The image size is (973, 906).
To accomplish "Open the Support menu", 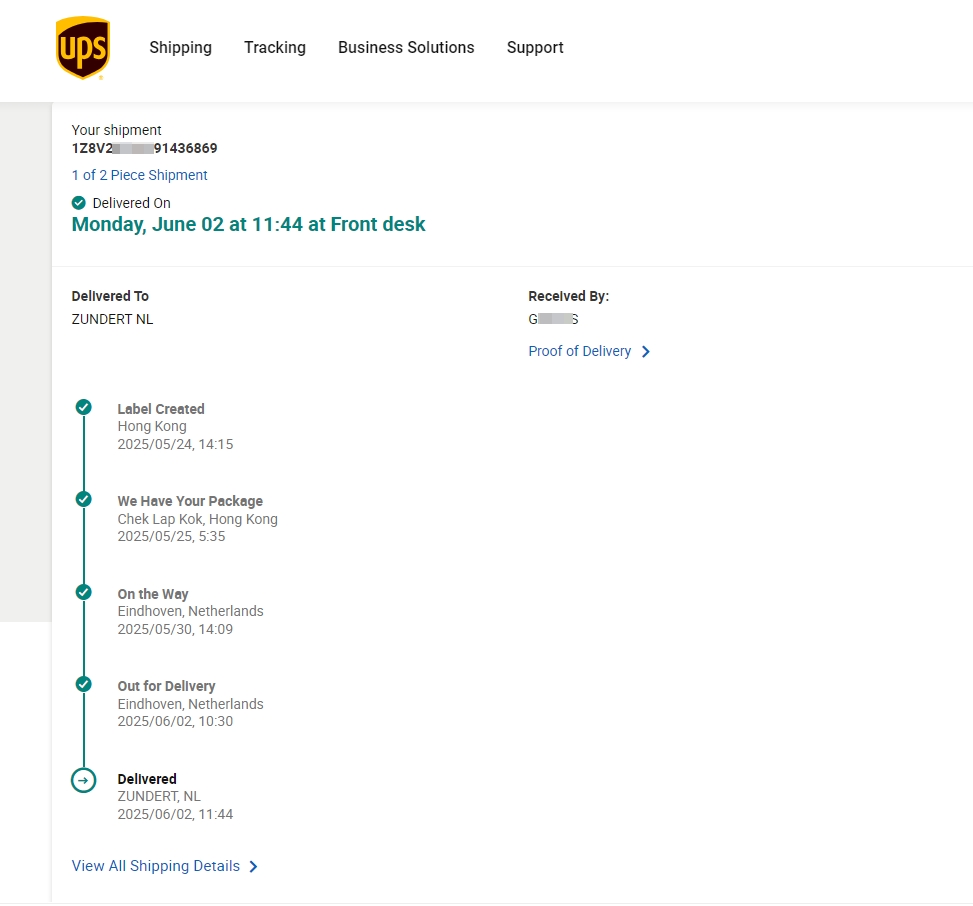I will click(x=535, y=48).
